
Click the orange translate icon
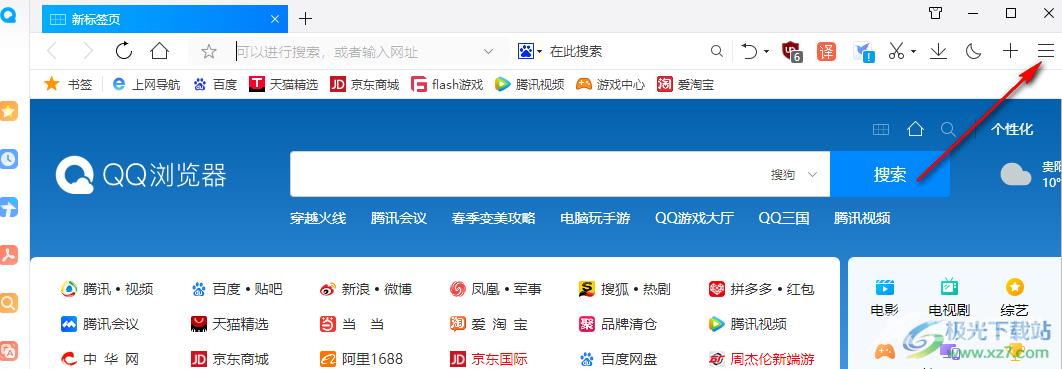point(826,51)
